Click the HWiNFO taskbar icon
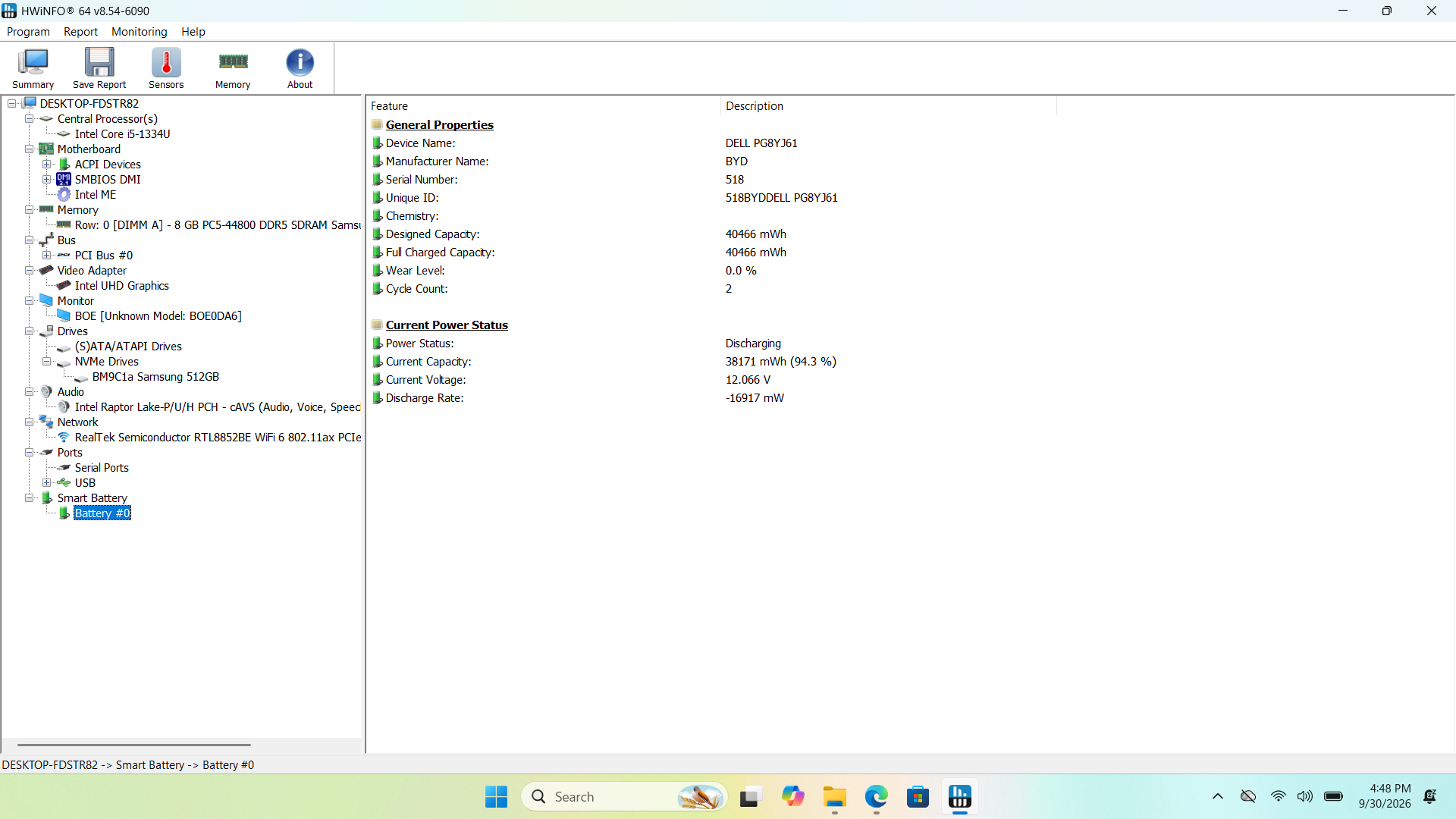 [x=959, y=797]
